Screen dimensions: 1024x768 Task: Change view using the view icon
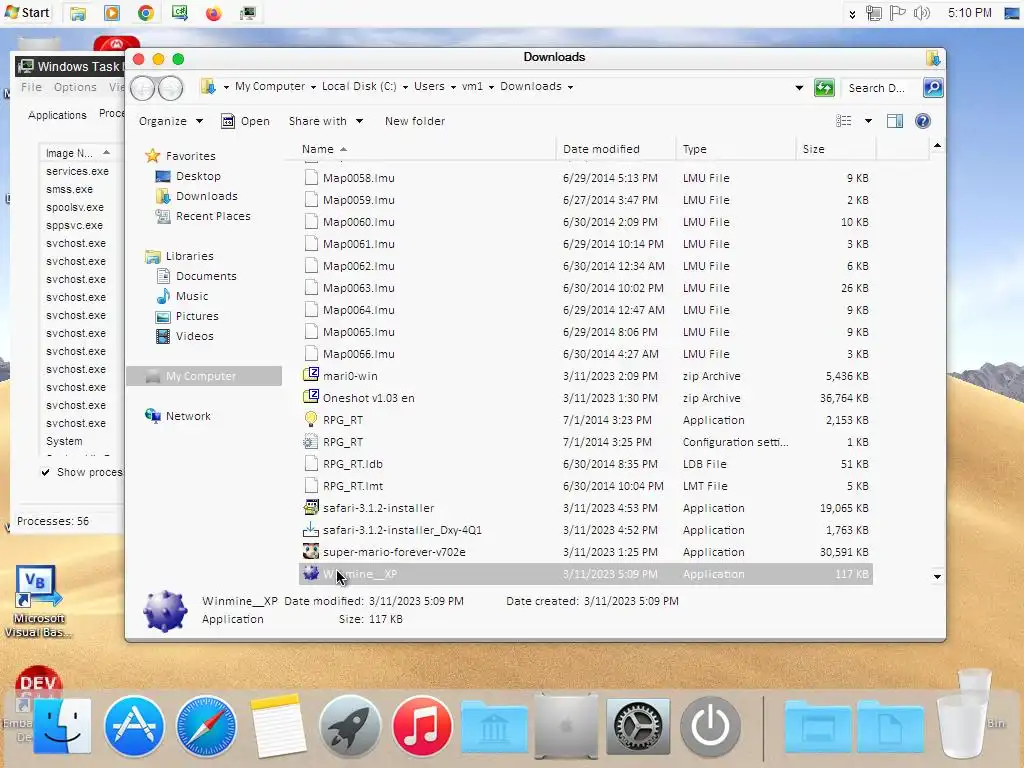pyautogui.click(x=844, y=121)
